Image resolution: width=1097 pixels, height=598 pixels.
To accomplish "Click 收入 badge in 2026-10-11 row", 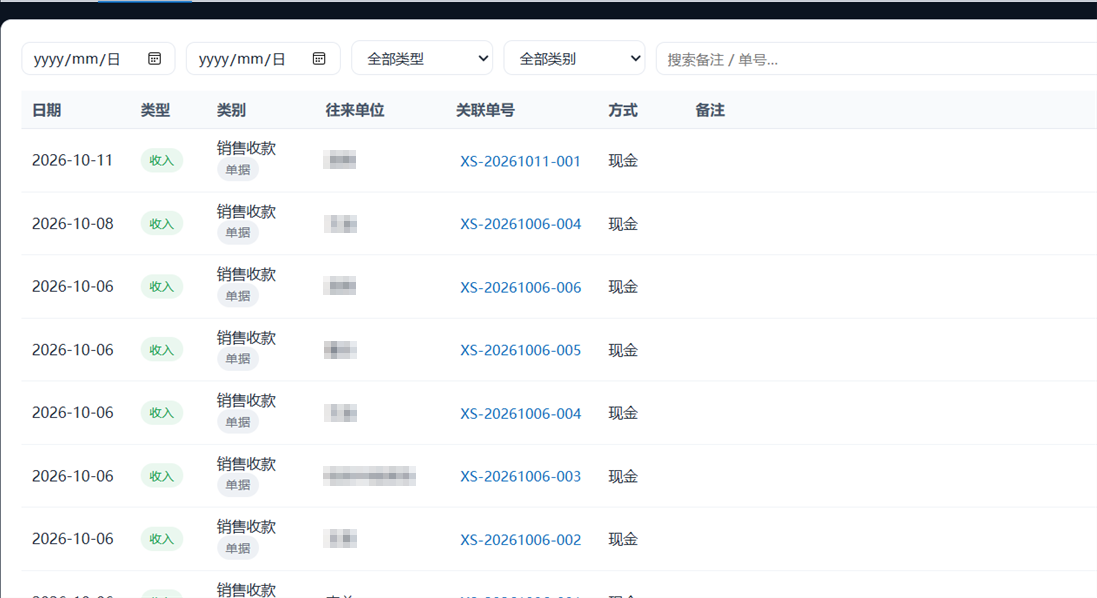I will click(162, 160).
